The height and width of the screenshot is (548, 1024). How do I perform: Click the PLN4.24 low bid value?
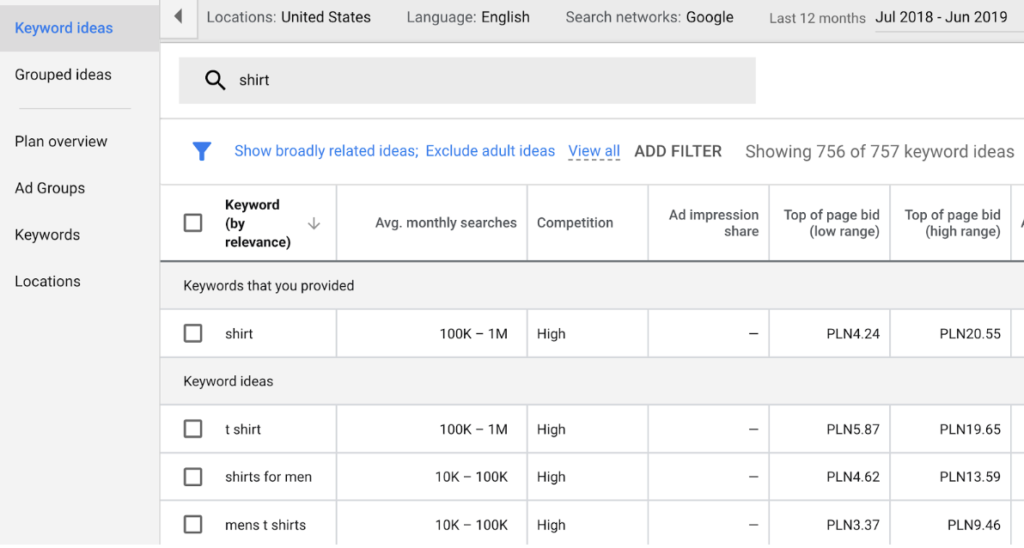[x=853, y=334]
